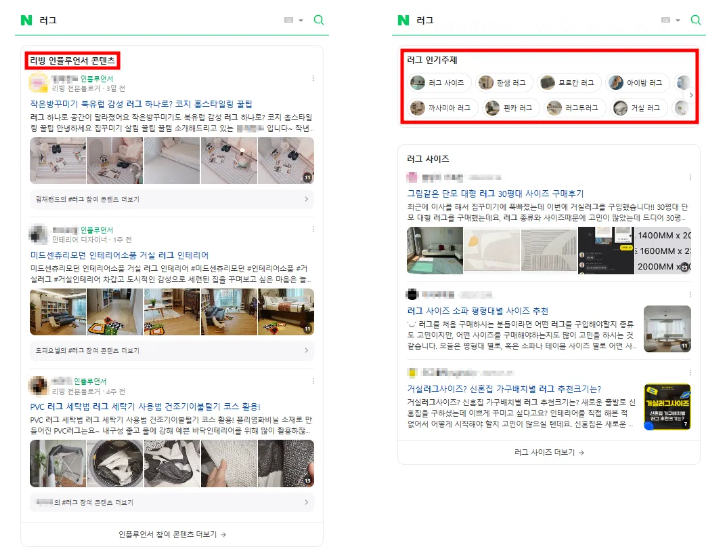Open the bedroom photo in the 미드센츄리모던 post
The image size is (721, 557).
286,312
